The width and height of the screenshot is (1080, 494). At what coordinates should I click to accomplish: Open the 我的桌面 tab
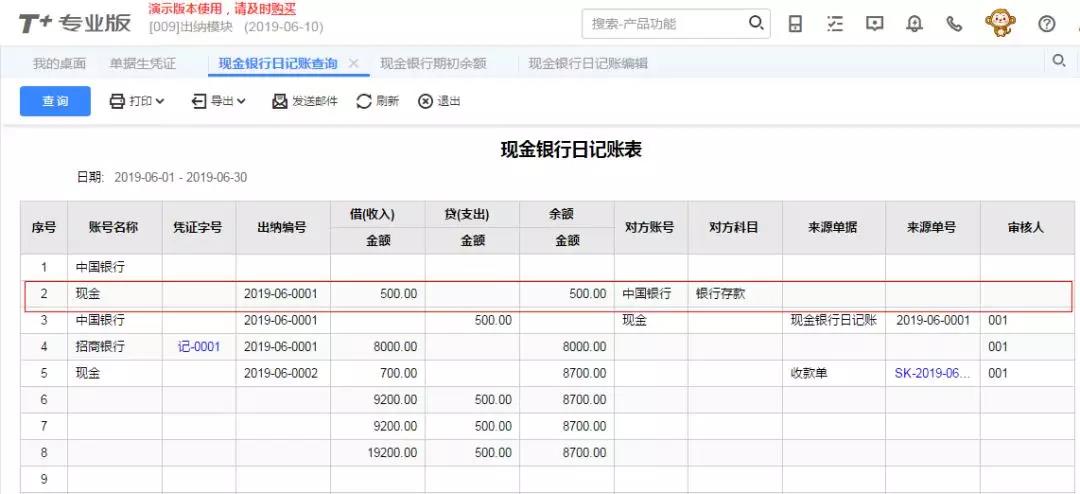(x=61, y=64)
